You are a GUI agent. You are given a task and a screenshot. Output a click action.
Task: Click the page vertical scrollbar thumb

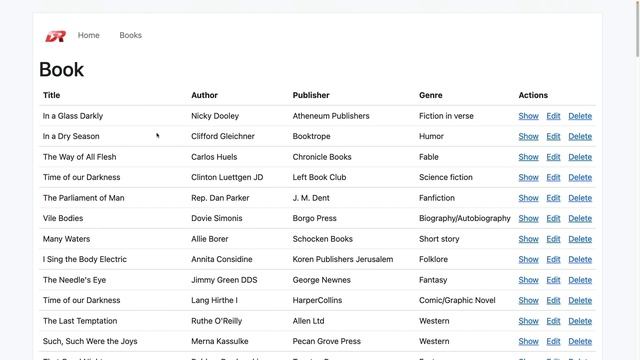[638, 29]
